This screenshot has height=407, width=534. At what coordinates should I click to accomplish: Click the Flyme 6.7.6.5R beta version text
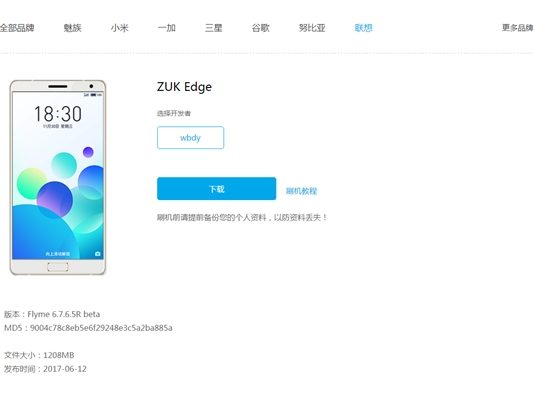pos(64,314)
